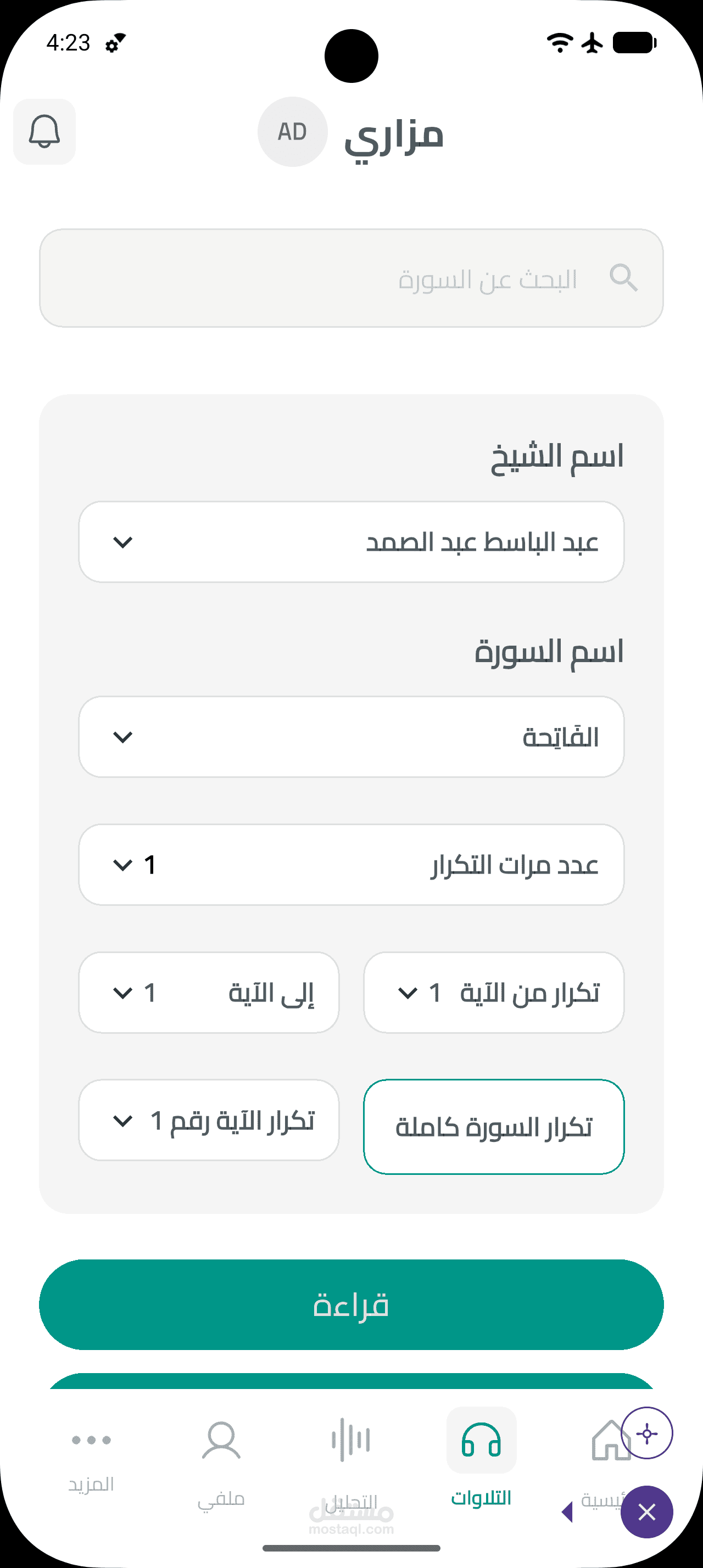Open the headphones recitations tab icon

point(481,1441)
